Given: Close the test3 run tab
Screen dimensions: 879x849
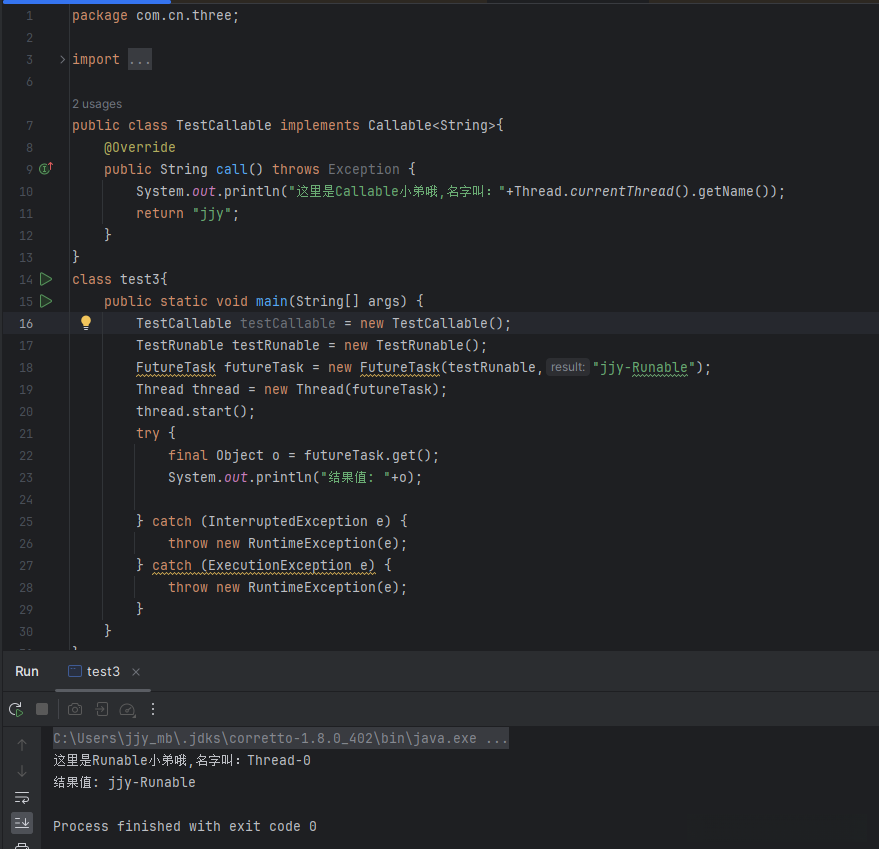Looking at the screenshot, I should [x=136, y=672].
